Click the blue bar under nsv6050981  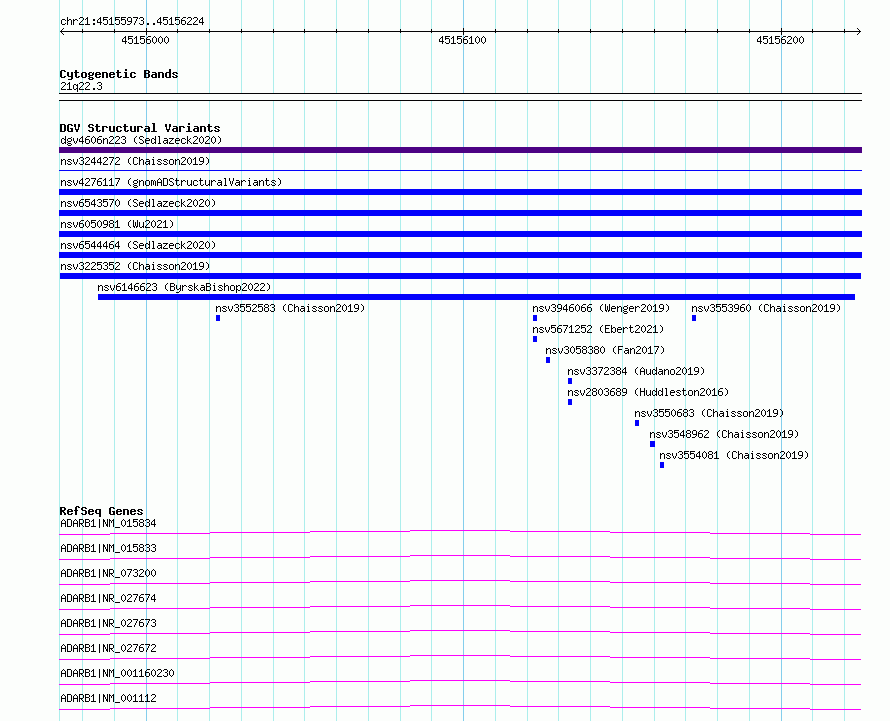(460, 234)
